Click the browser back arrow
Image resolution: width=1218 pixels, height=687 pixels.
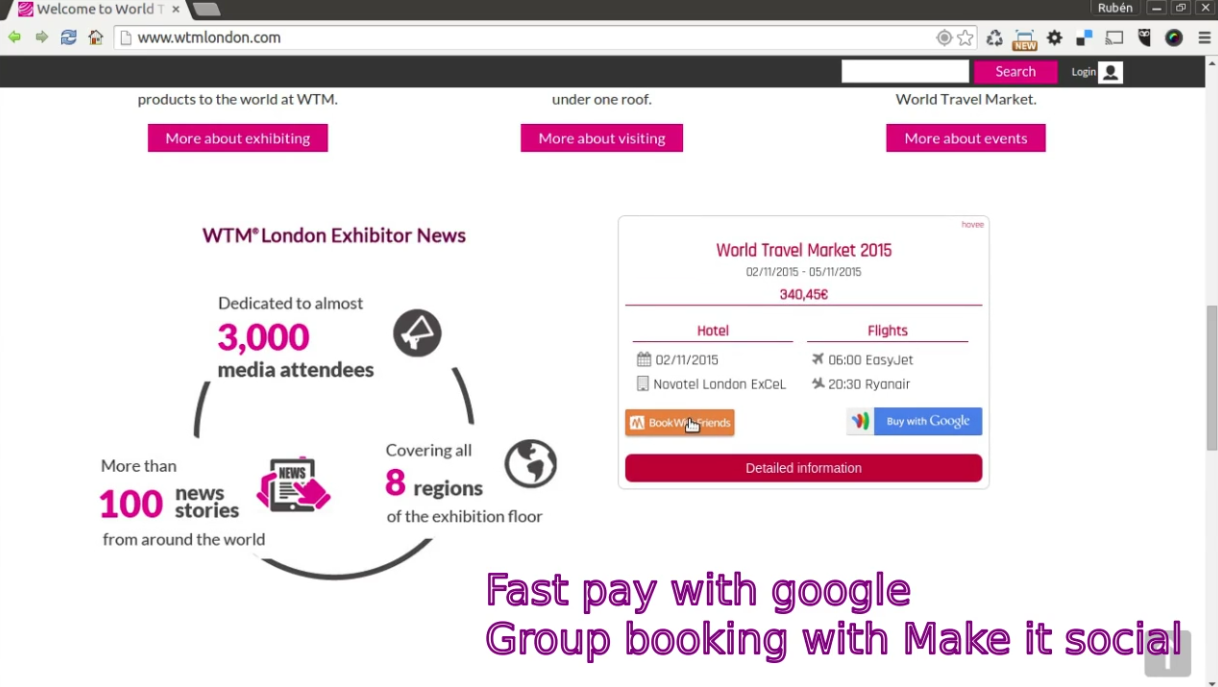pos(14,37)
